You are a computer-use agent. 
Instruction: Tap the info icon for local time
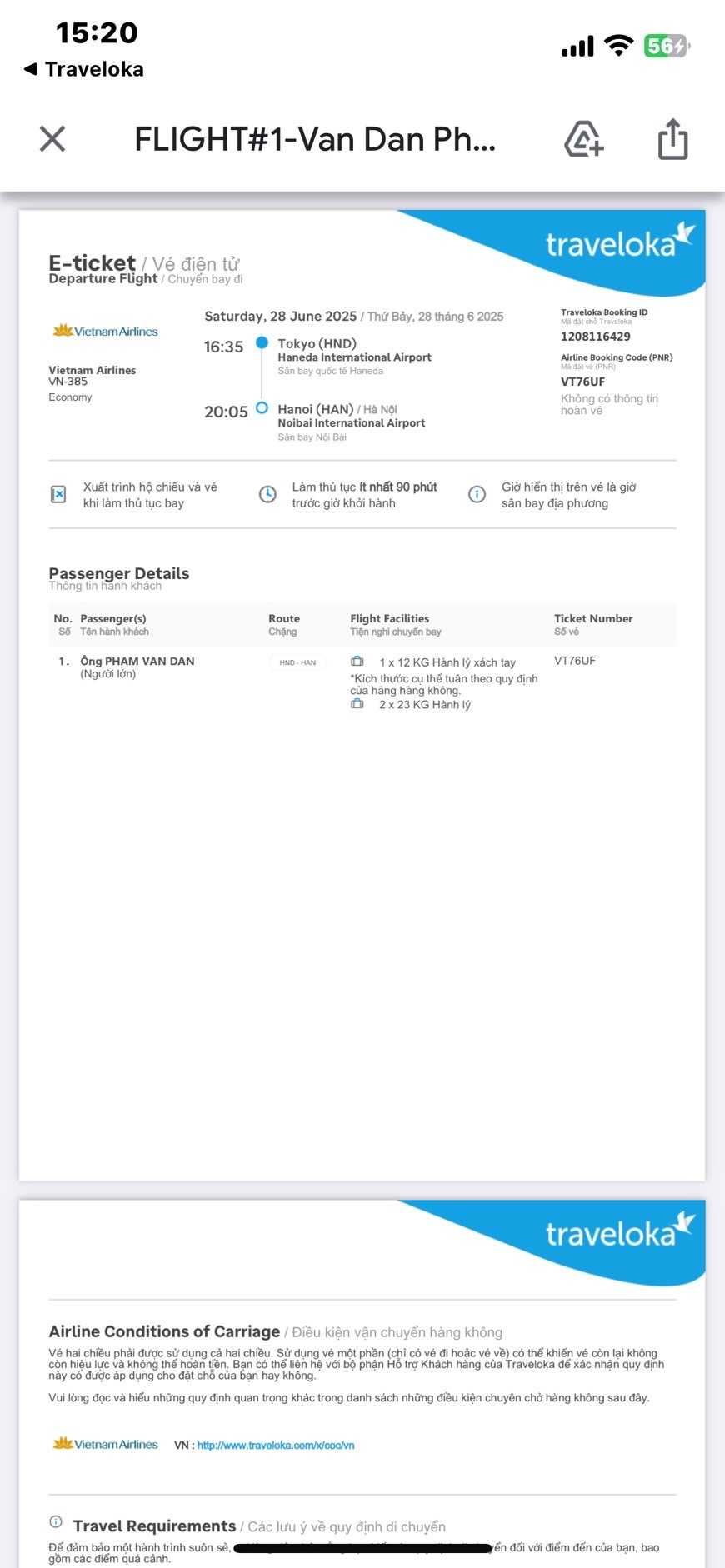[x=477, y=495]
